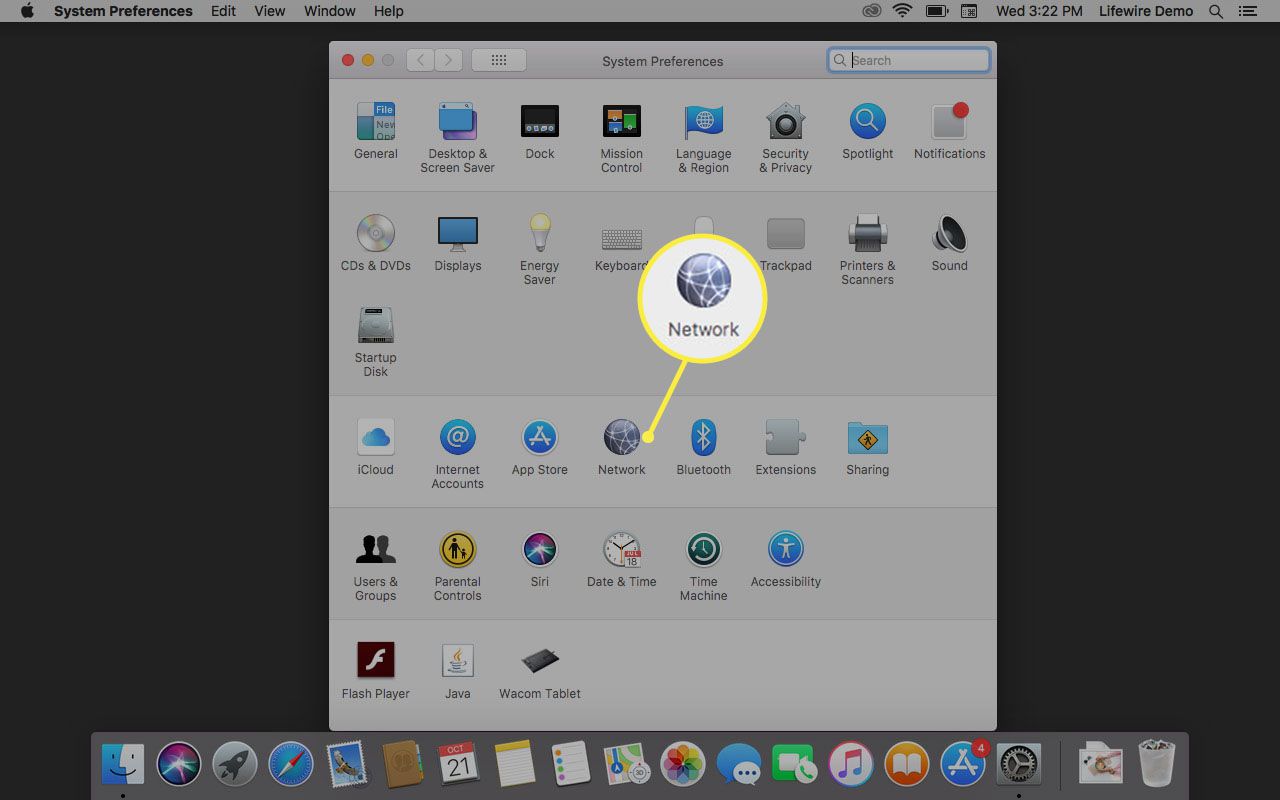Open the iCloud preference pane

(x=376, y=447)
